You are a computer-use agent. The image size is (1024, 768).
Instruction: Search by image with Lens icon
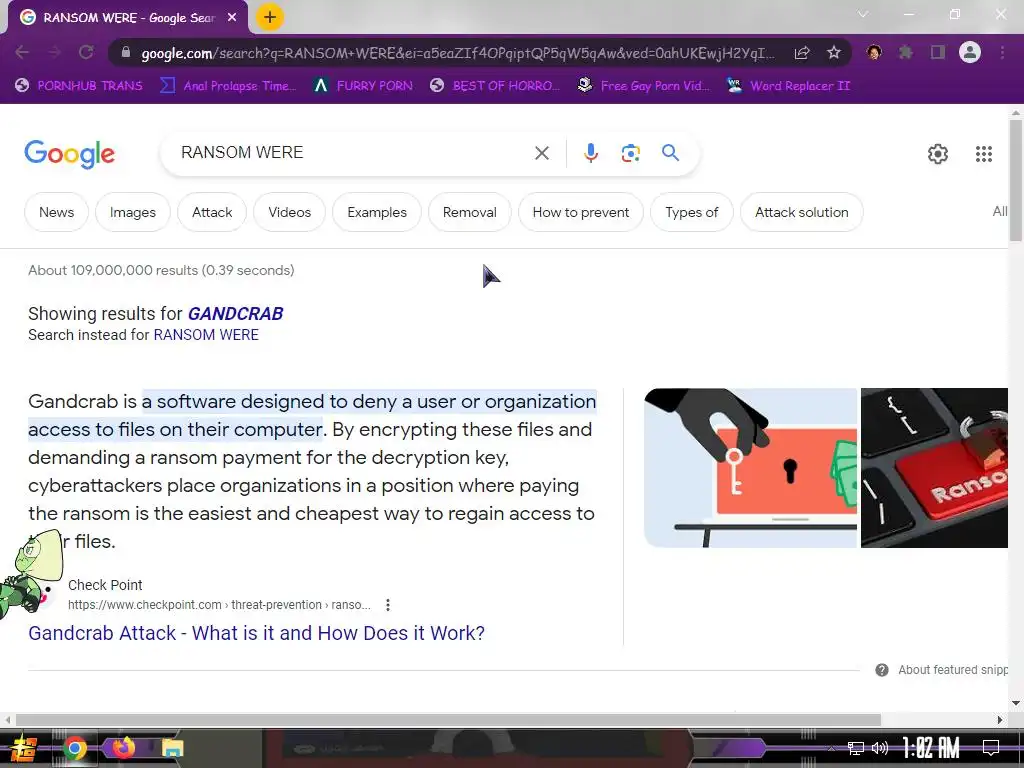(630, 153)
